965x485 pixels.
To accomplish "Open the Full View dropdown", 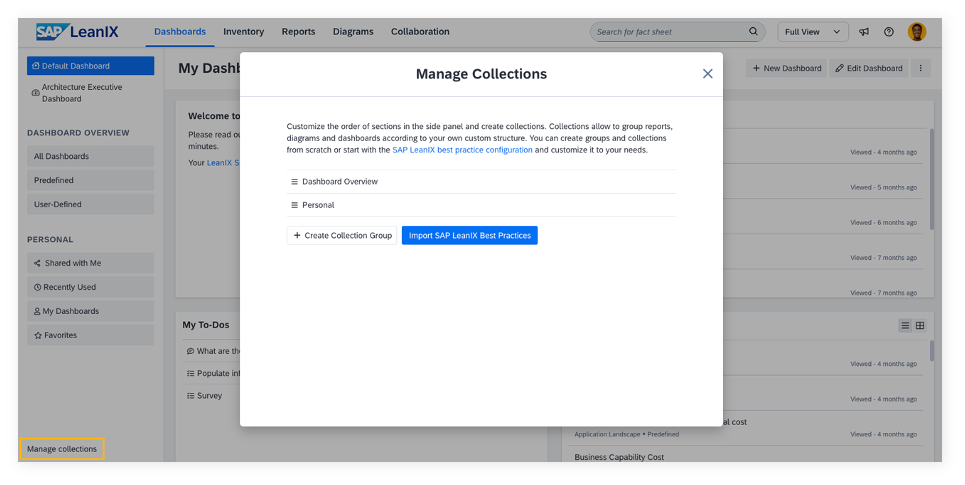I will click(x=813, y=32).
